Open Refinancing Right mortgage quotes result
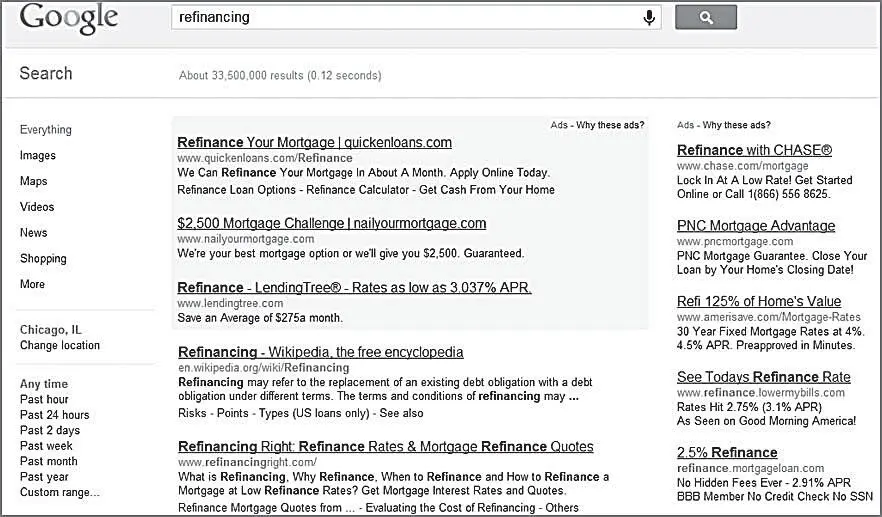This screenshot has height=517, width=882. (x=386, y=447)
